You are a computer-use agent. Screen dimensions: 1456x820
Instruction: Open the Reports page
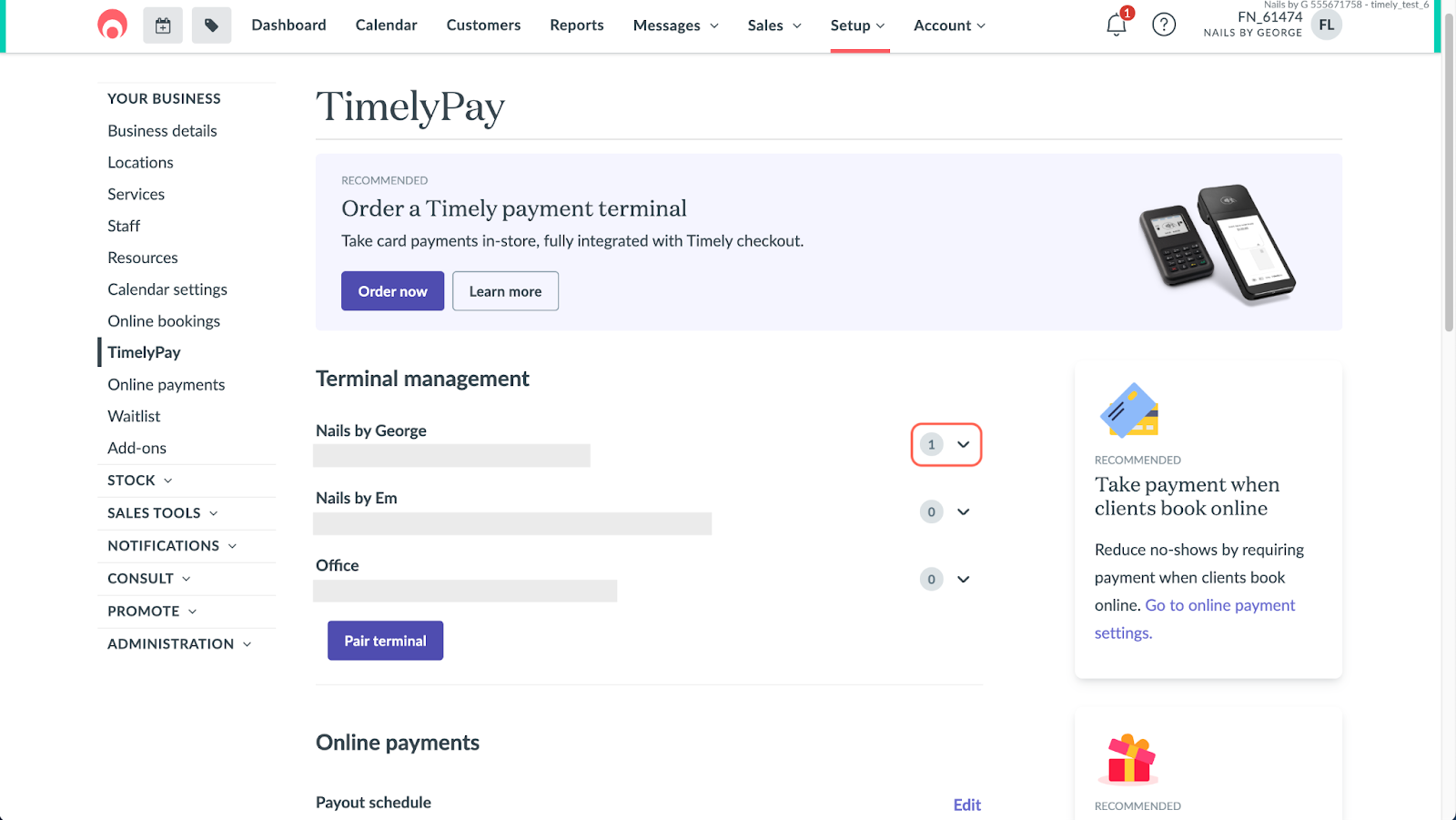[577, 25]
